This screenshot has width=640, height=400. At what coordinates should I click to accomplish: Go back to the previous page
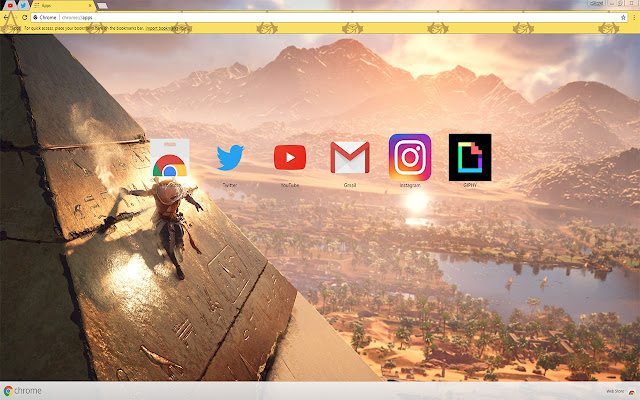click(x=6, y=17)
